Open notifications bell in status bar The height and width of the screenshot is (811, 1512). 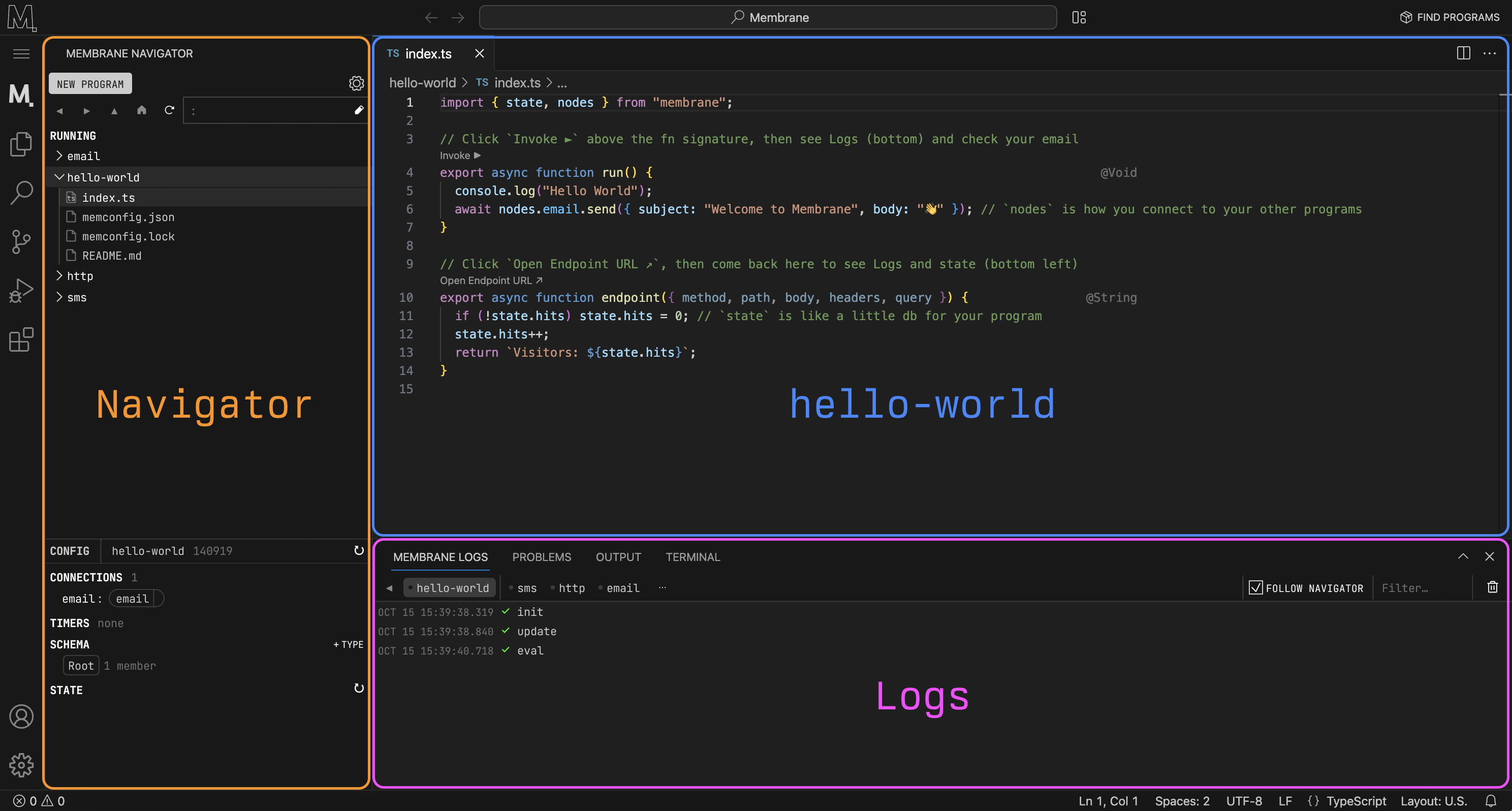click(x=1491, y=801)
